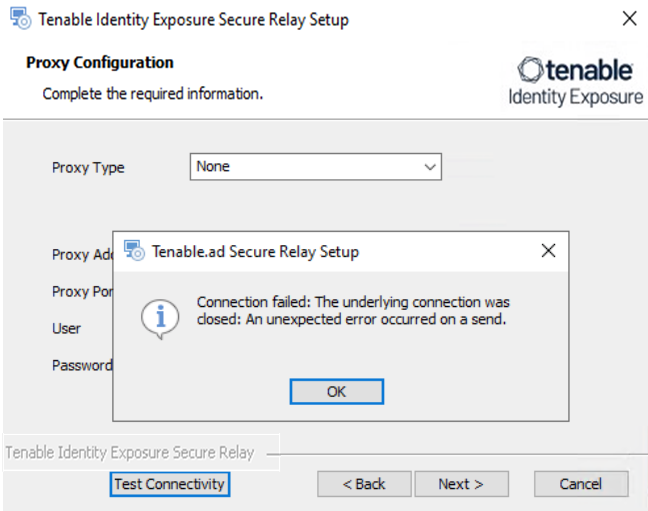Open the Proxy Type dropdown
This screenshot has width=648, height=511.
point(315,167)
